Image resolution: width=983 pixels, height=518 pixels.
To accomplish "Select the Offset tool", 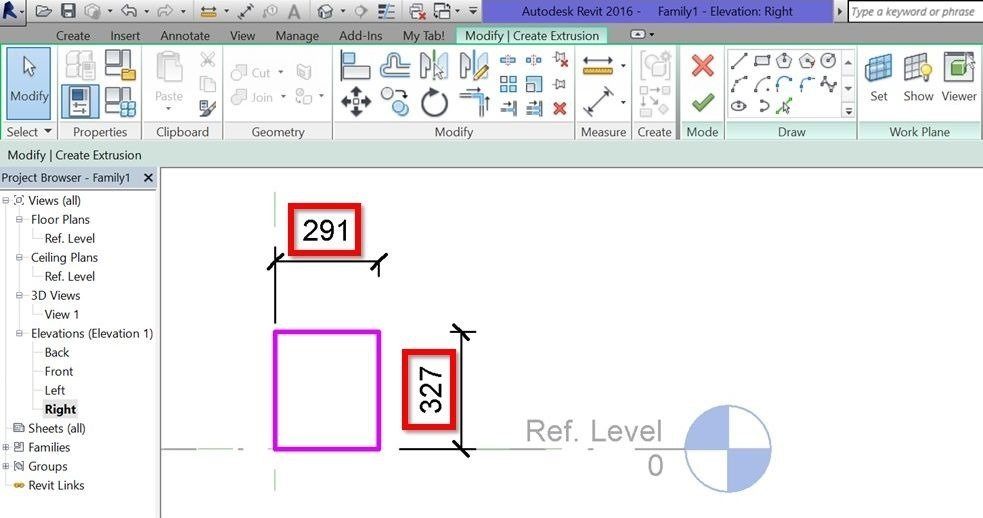I will coord(394,65).
